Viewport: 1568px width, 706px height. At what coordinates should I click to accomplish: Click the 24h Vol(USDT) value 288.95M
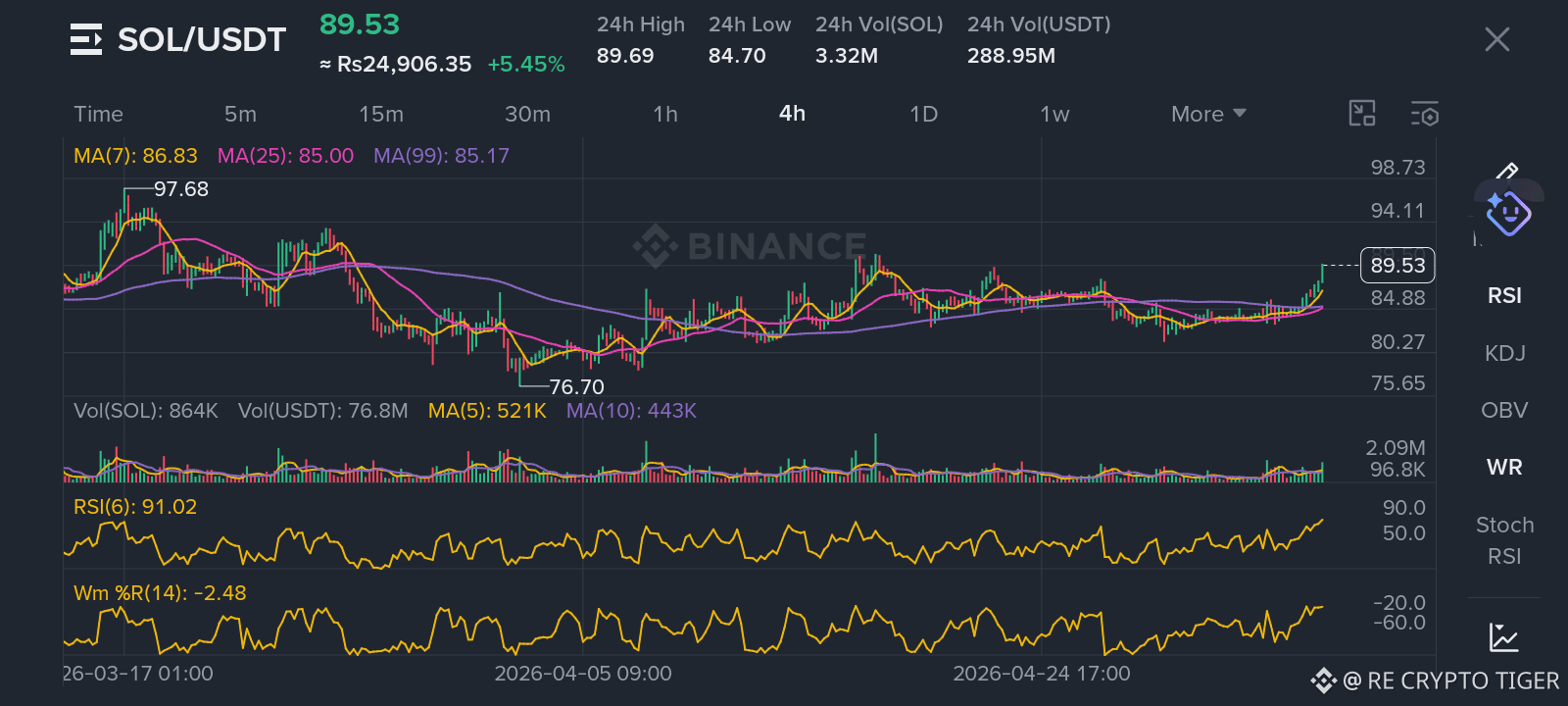pyautogui.click(x=1011, y=56)
